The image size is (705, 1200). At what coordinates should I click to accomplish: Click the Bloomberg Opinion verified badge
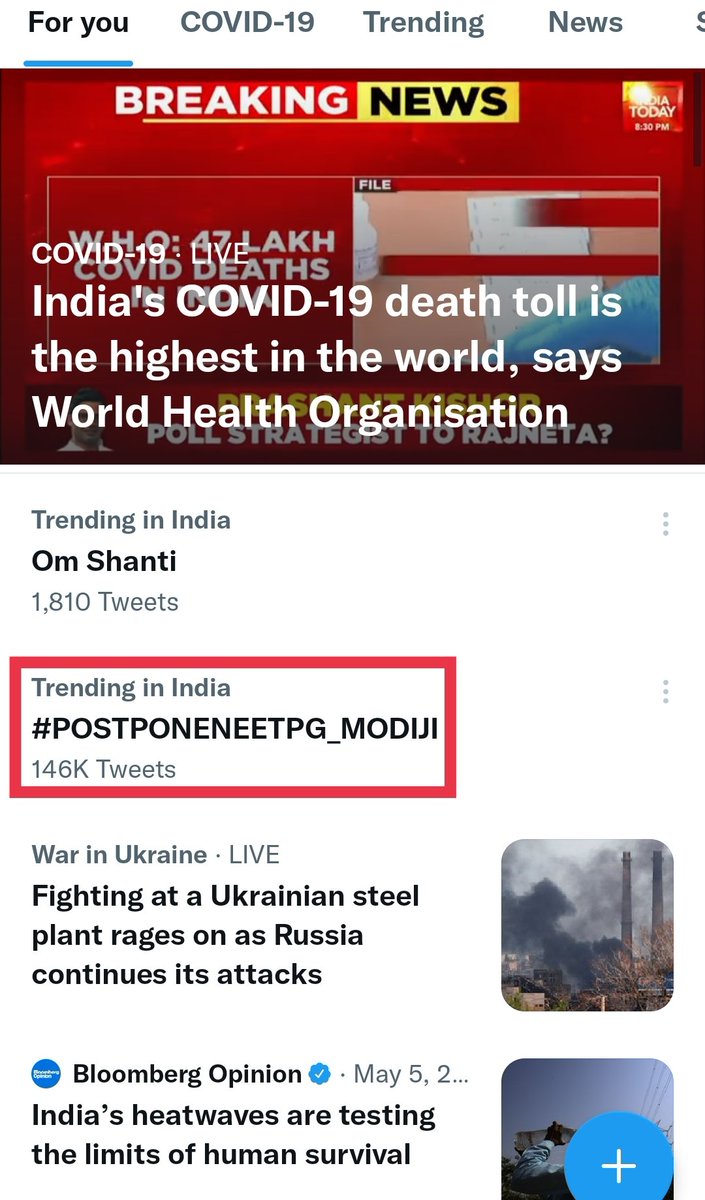pos(320,1074)
